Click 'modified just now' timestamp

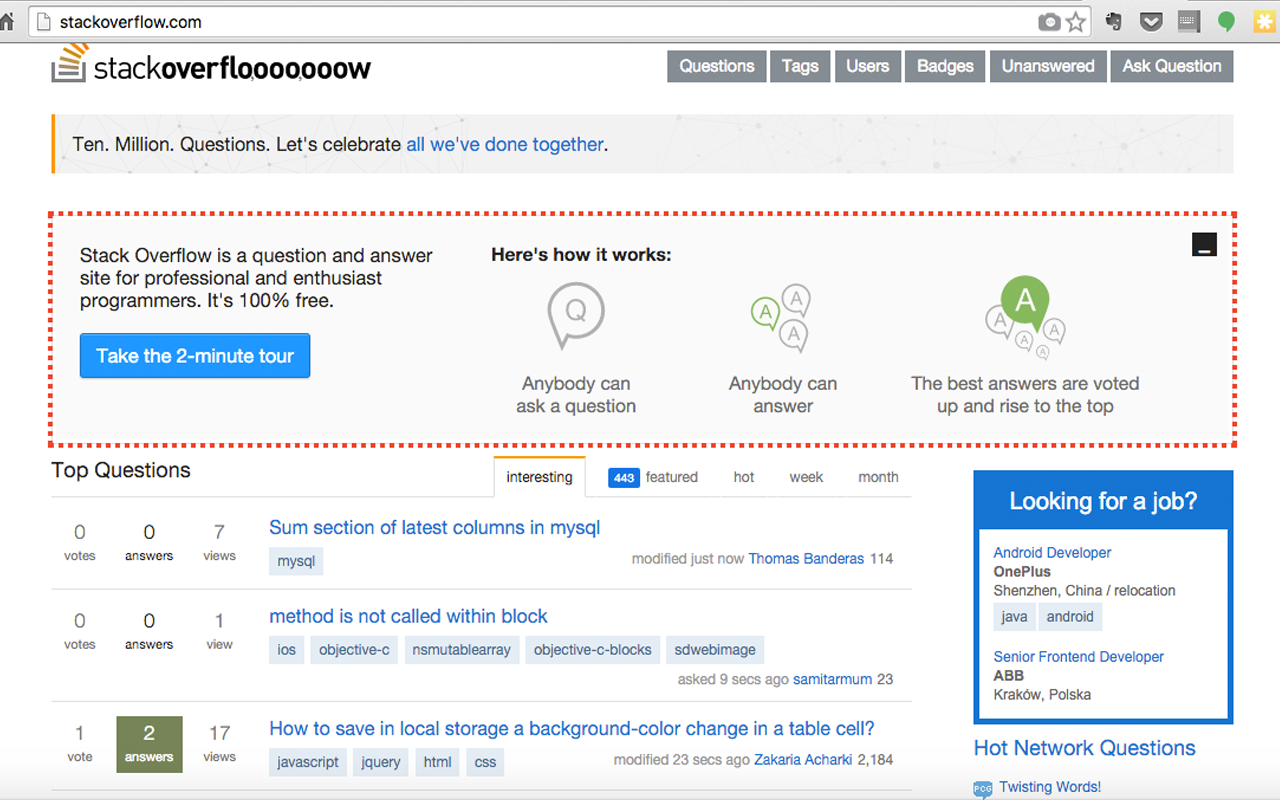coord(688,559)
